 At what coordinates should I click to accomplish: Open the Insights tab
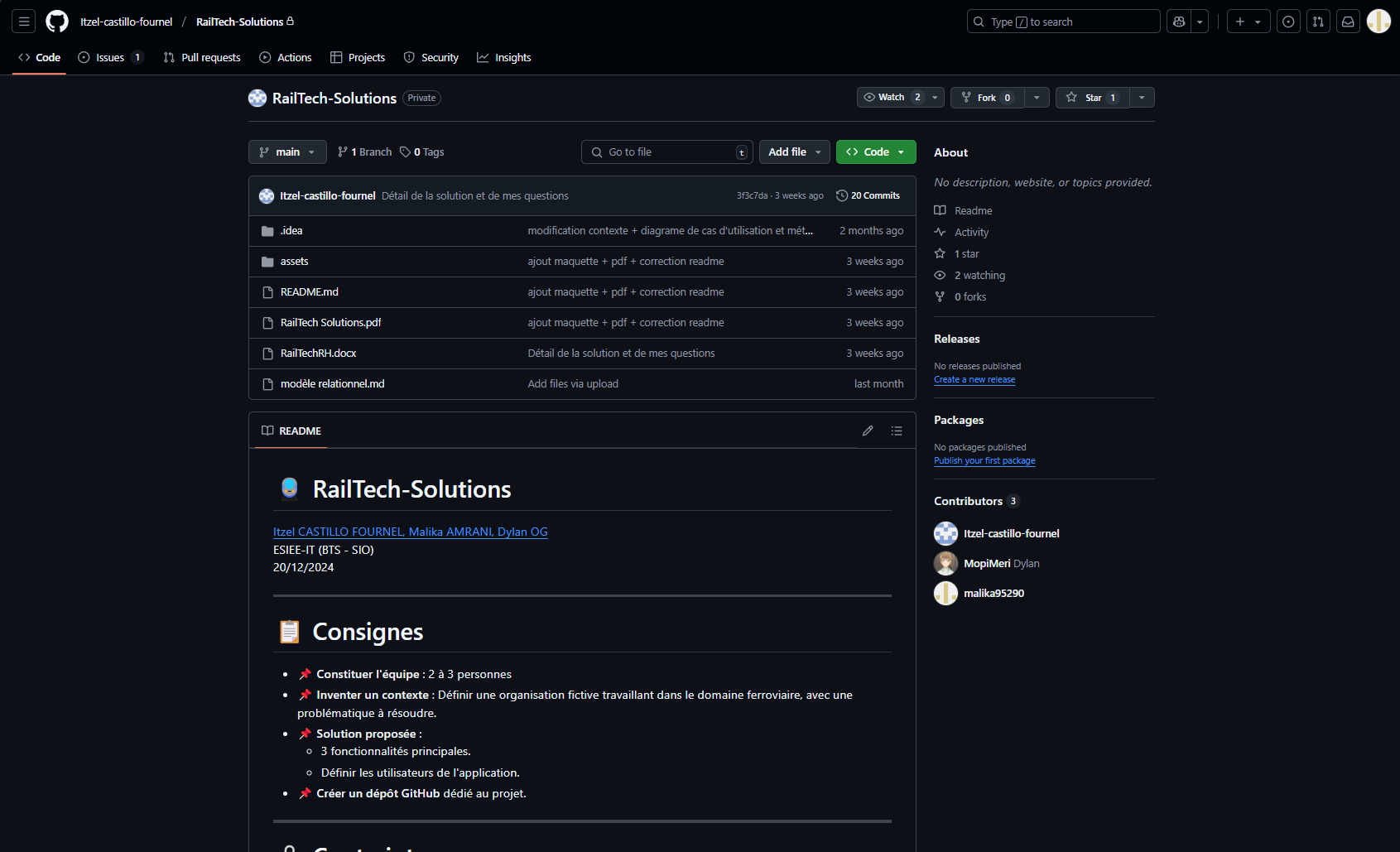pos(504,58)
